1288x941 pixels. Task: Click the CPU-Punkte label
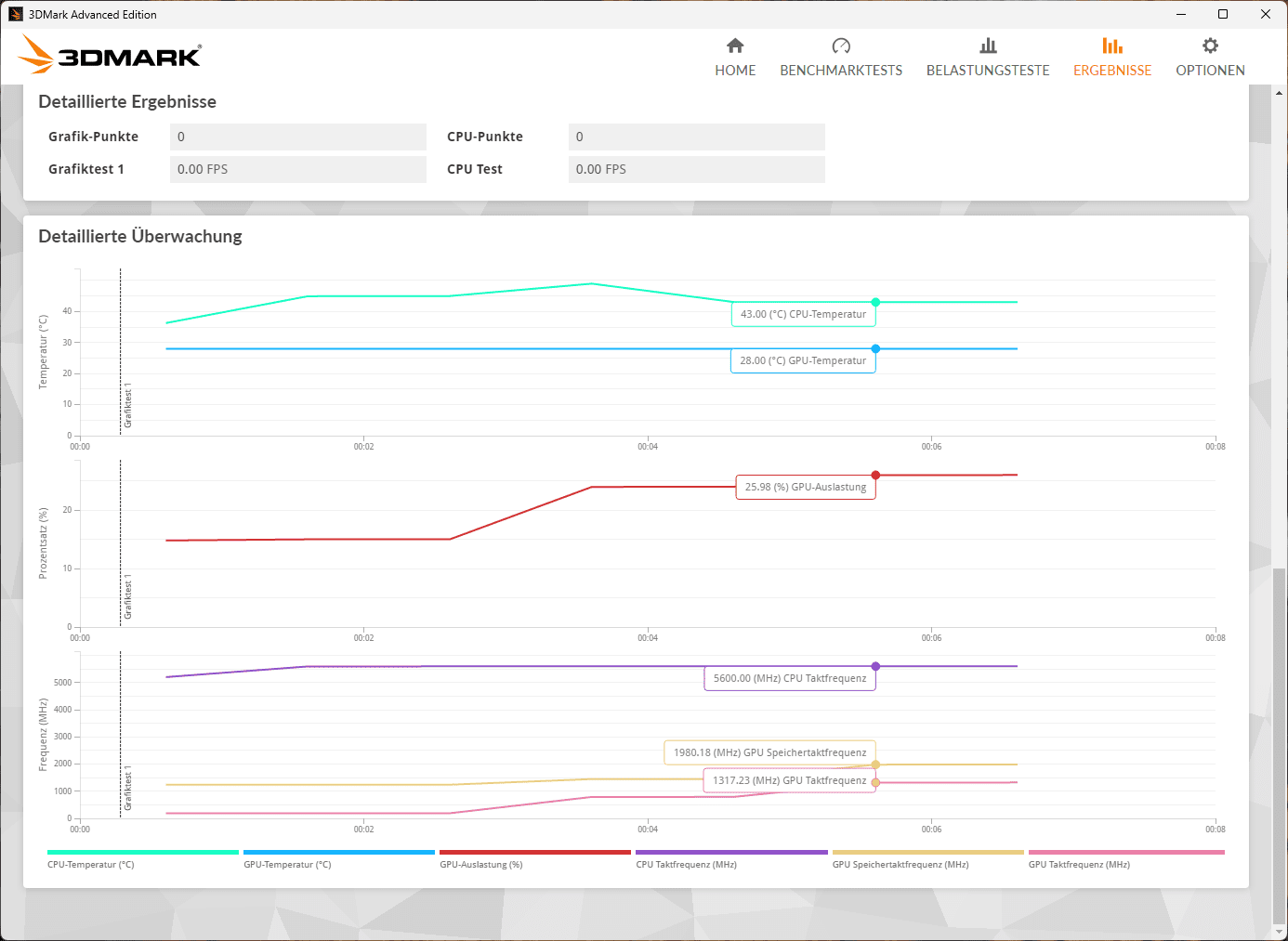click(x=485, y=137)
